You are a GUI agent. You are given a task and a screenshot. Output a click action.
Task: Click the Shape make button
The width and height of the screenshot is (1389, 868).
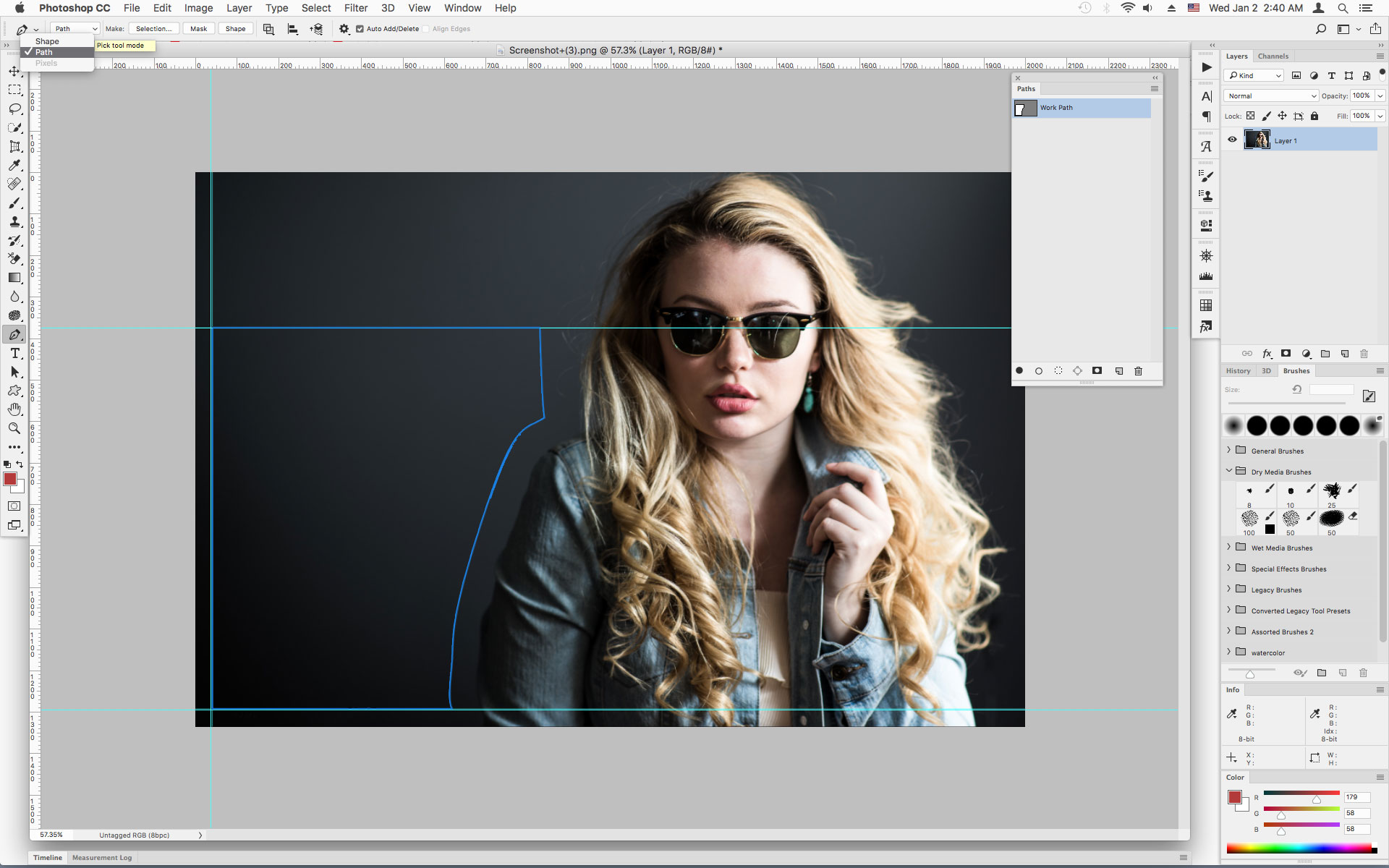click(235, 29)
